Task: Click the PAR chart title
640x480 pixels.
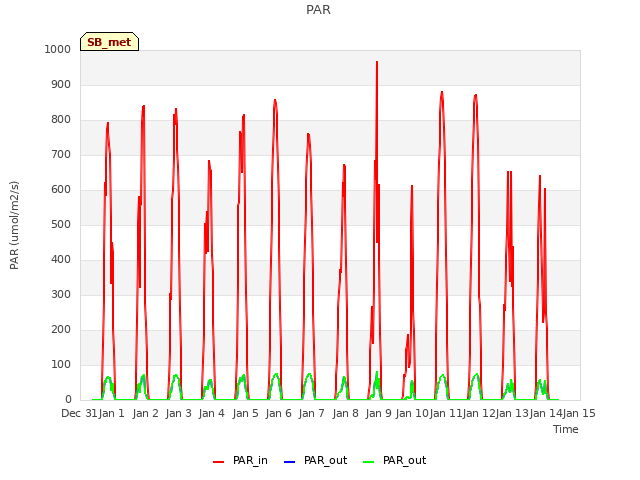Action: 318,10
